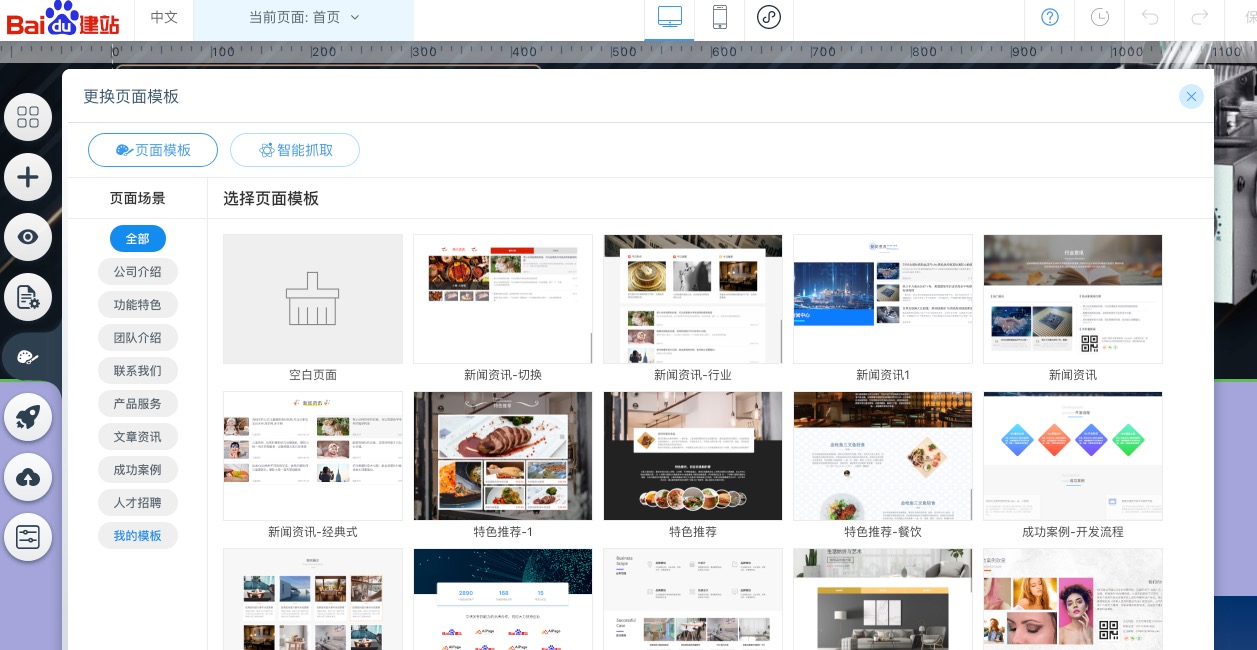Select the 页面模板 tab
The image size is (1257, 650).
point(153,150)
